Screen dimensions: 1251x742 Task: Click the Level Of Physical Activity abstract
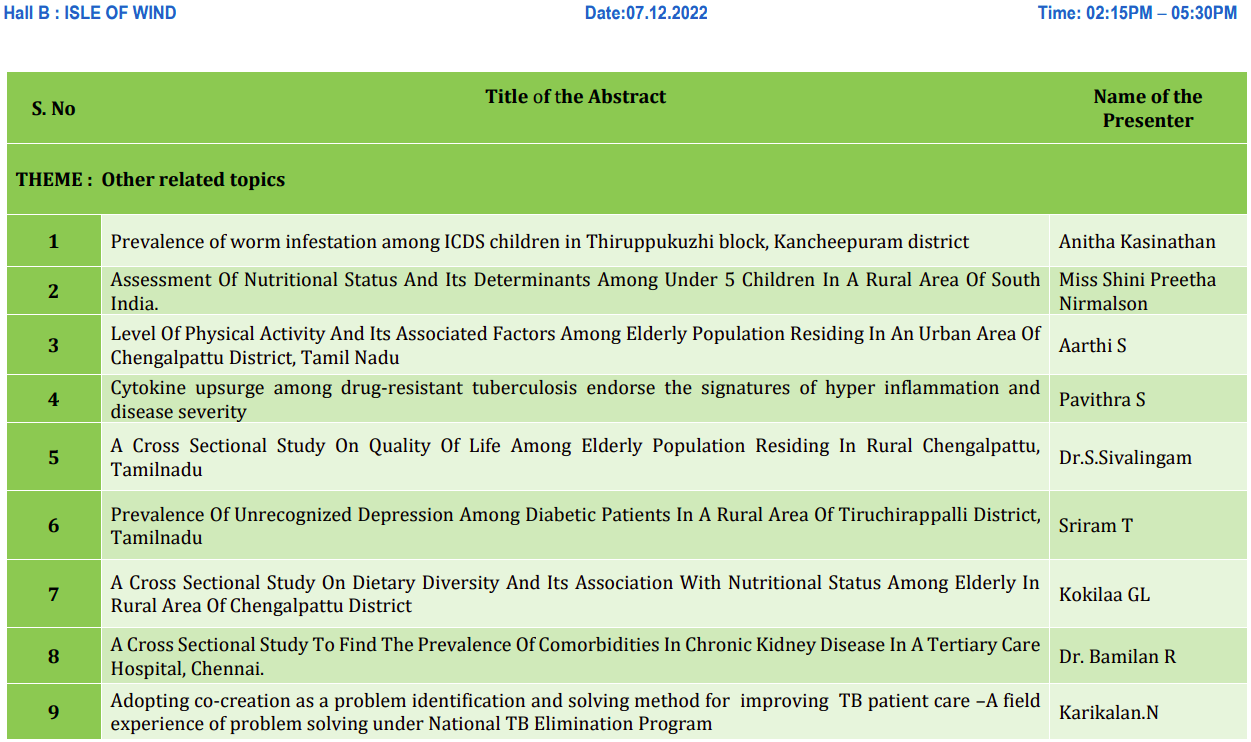coord(575,345)
